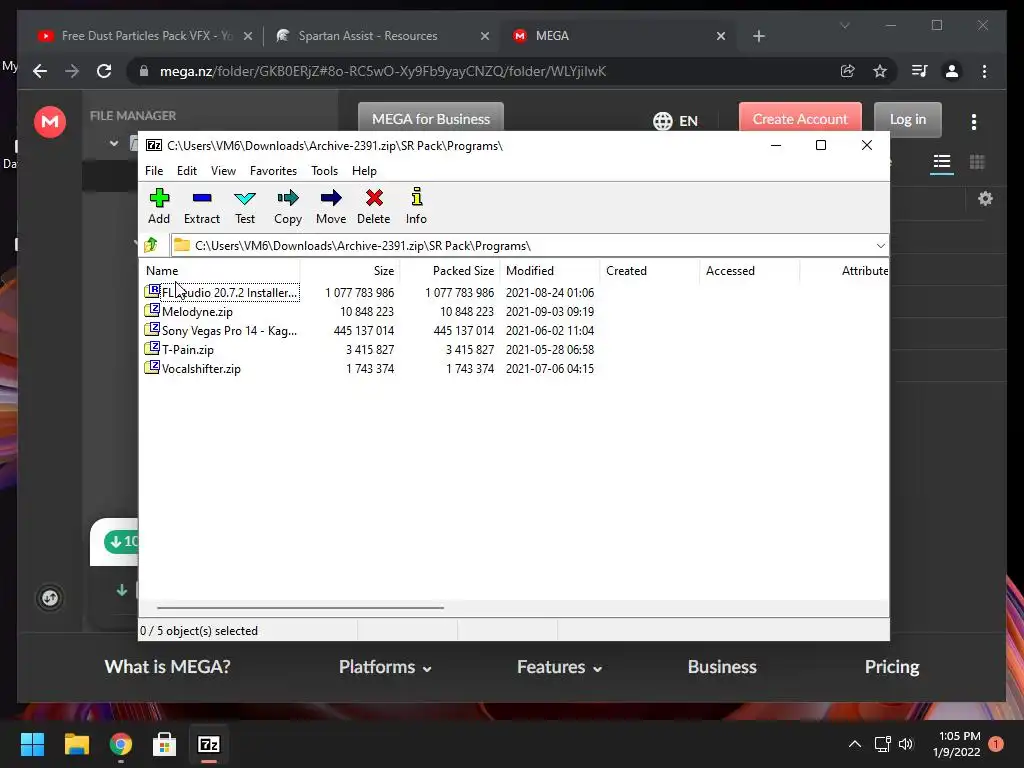This screenshot has width=1024, height=768.
Task: Open the File menu in 7-Zip
Action: [x=154, y=170]
